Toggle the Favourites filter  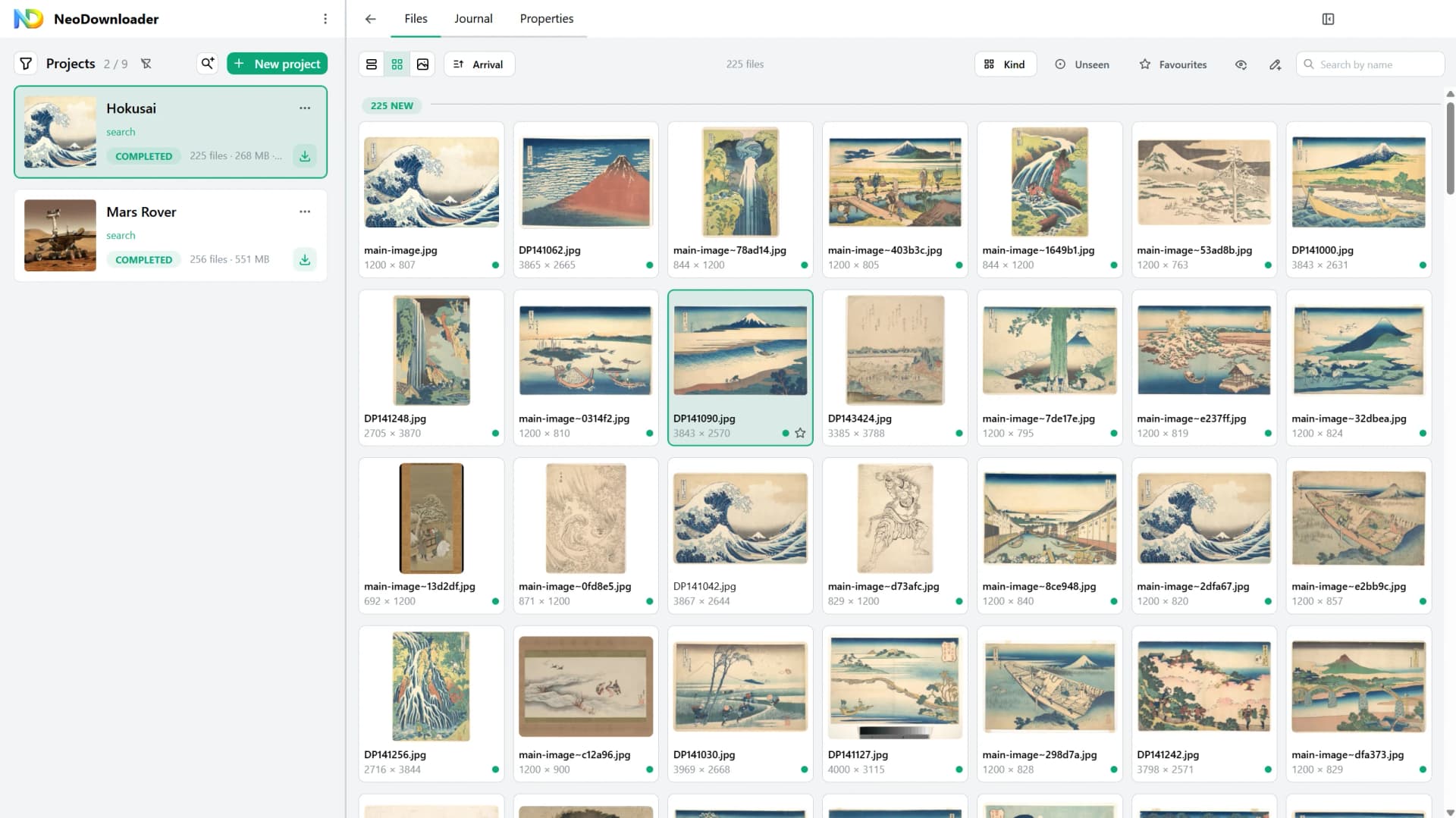pyautogui.click(x=1173, y=64)
